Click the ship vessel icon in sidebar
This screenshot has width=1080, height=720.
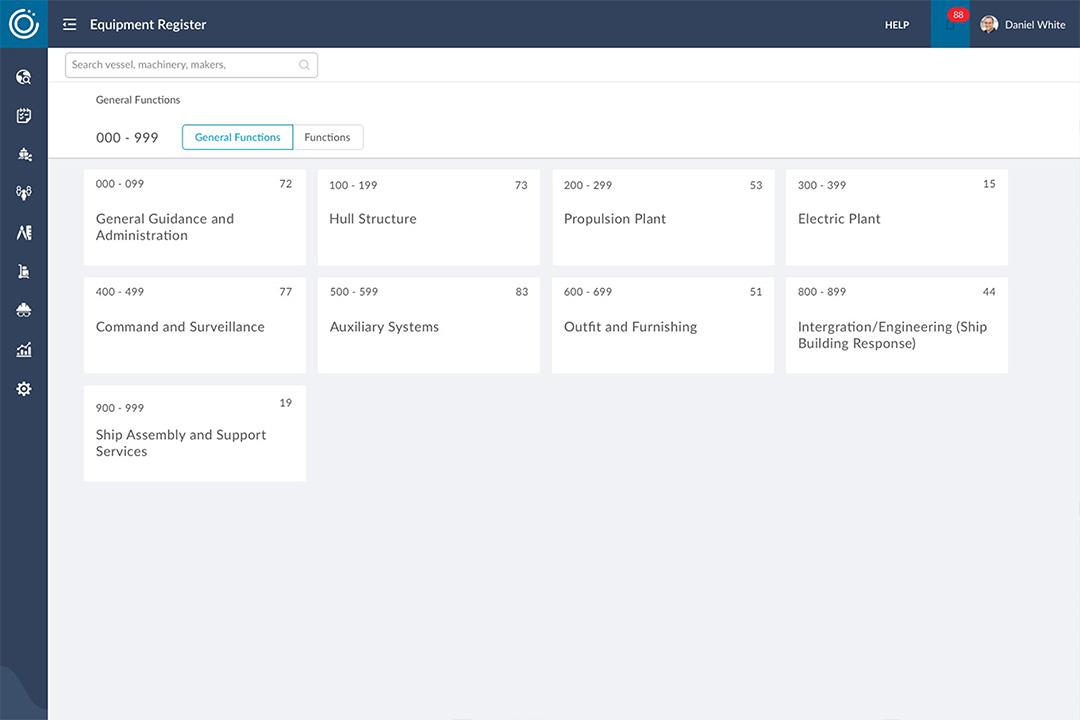tap(24, 154)
